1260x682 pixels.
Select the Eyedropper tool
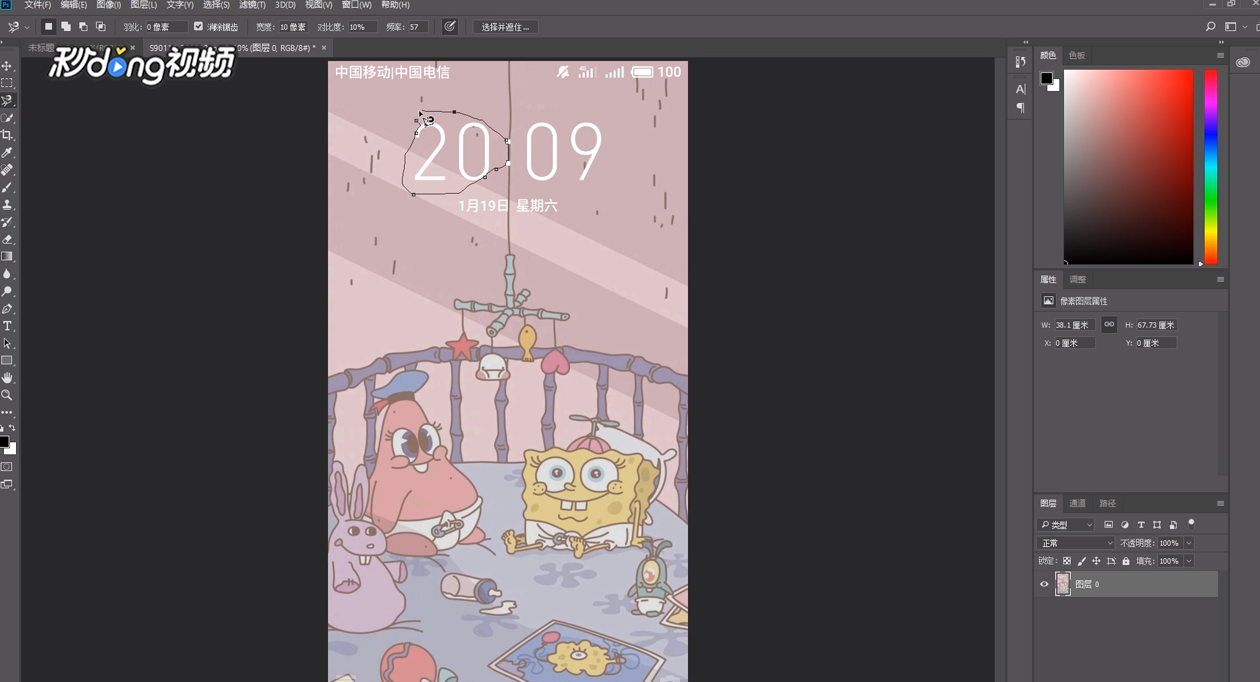(7, 152)
